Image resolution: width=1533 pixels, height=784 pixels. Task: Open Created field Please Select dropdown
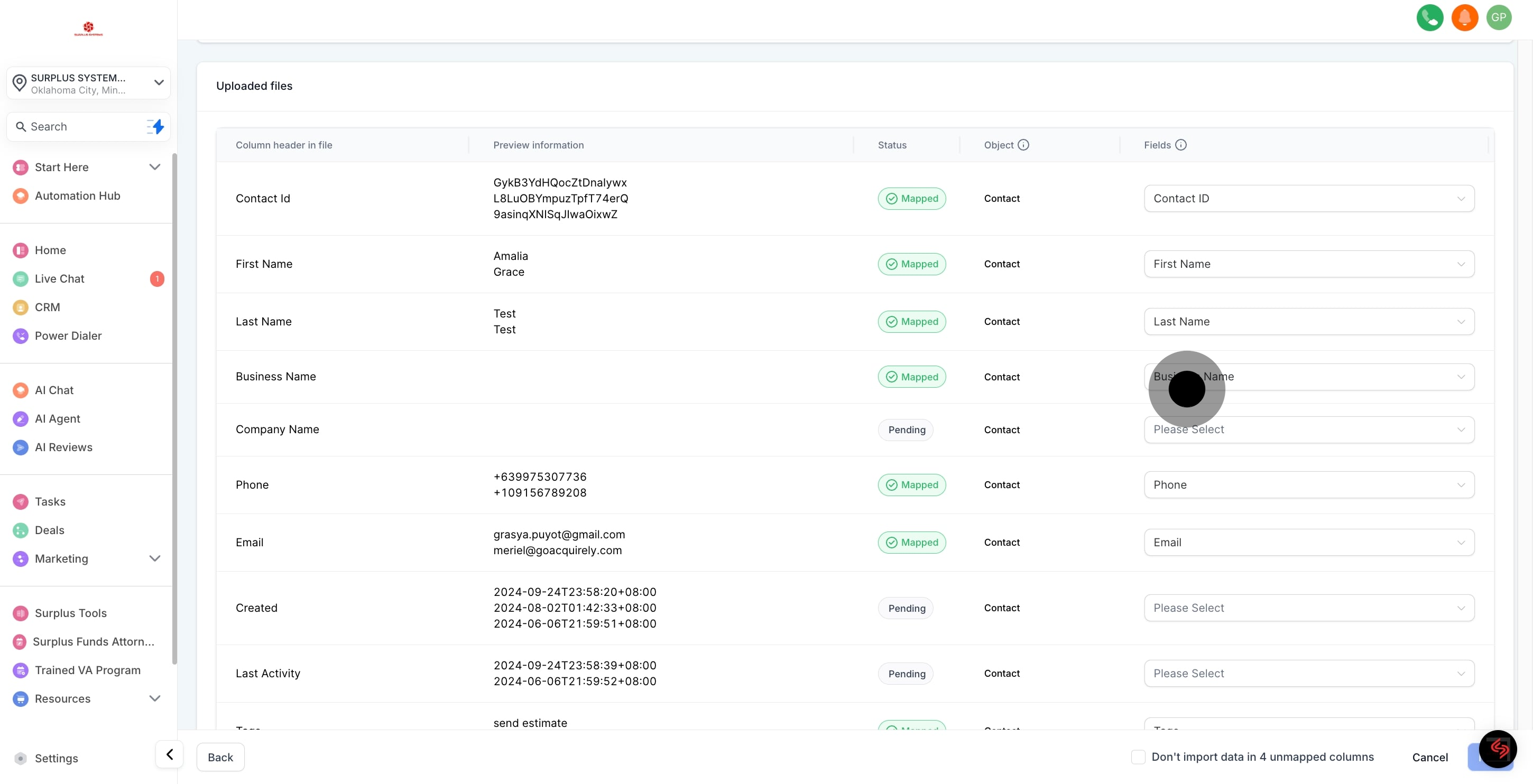coord(1309,608)
